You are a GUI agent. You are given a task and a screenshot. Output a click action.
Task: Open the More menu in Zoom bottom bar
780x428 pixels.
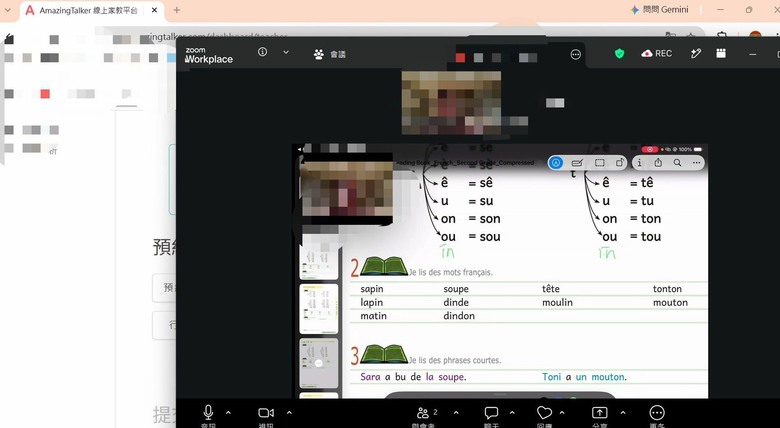[657, 413]
